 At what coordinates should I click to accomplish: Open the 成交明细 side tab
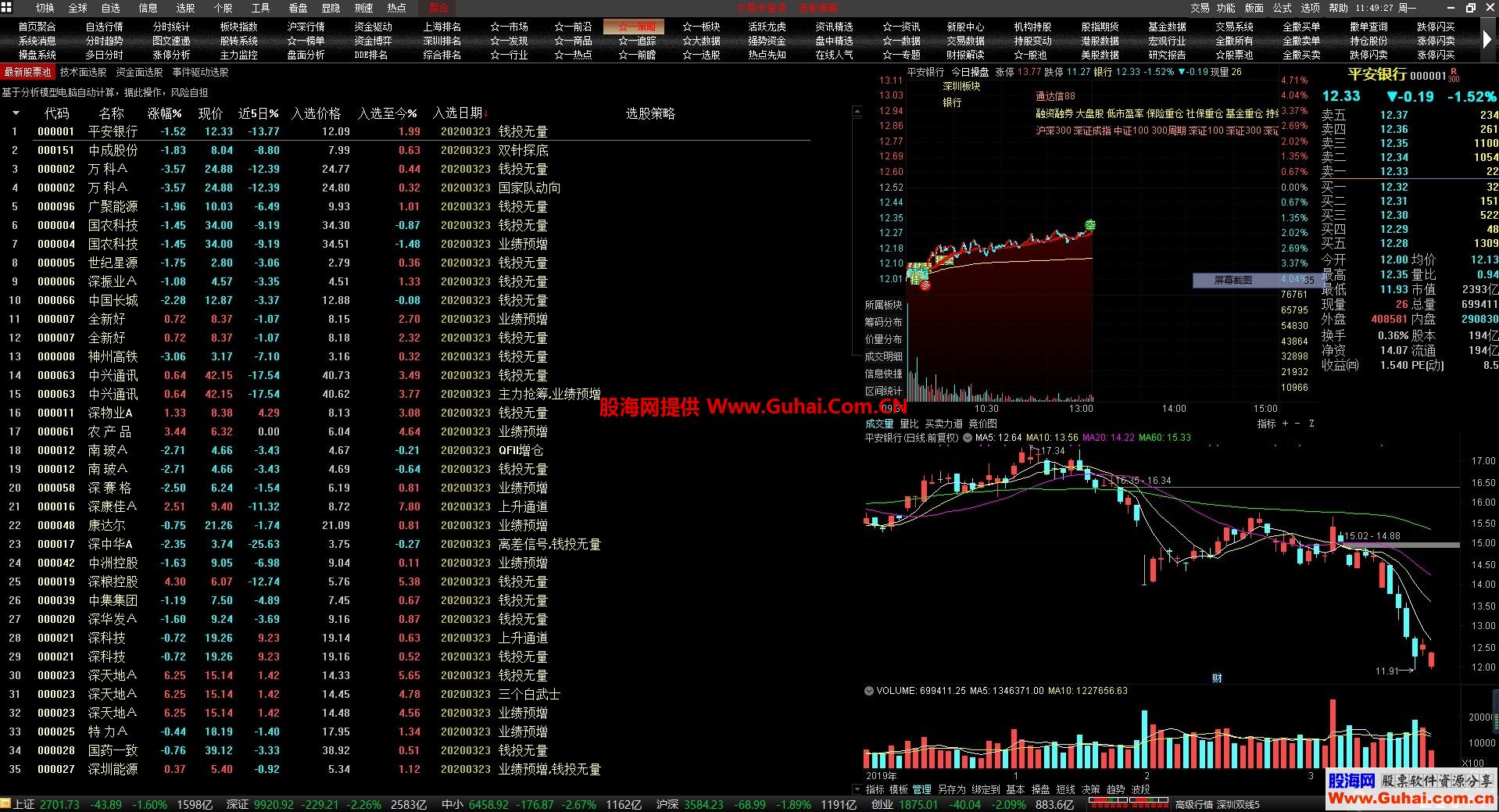coord(883,356)
